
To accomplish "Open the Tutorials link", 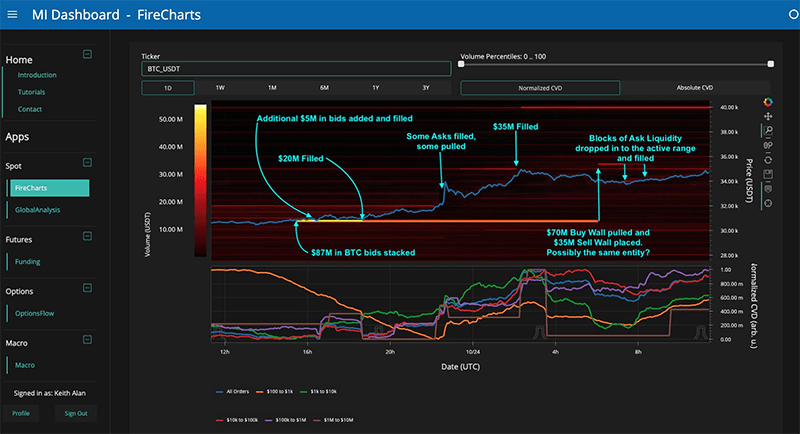I will tap(31, 92).
